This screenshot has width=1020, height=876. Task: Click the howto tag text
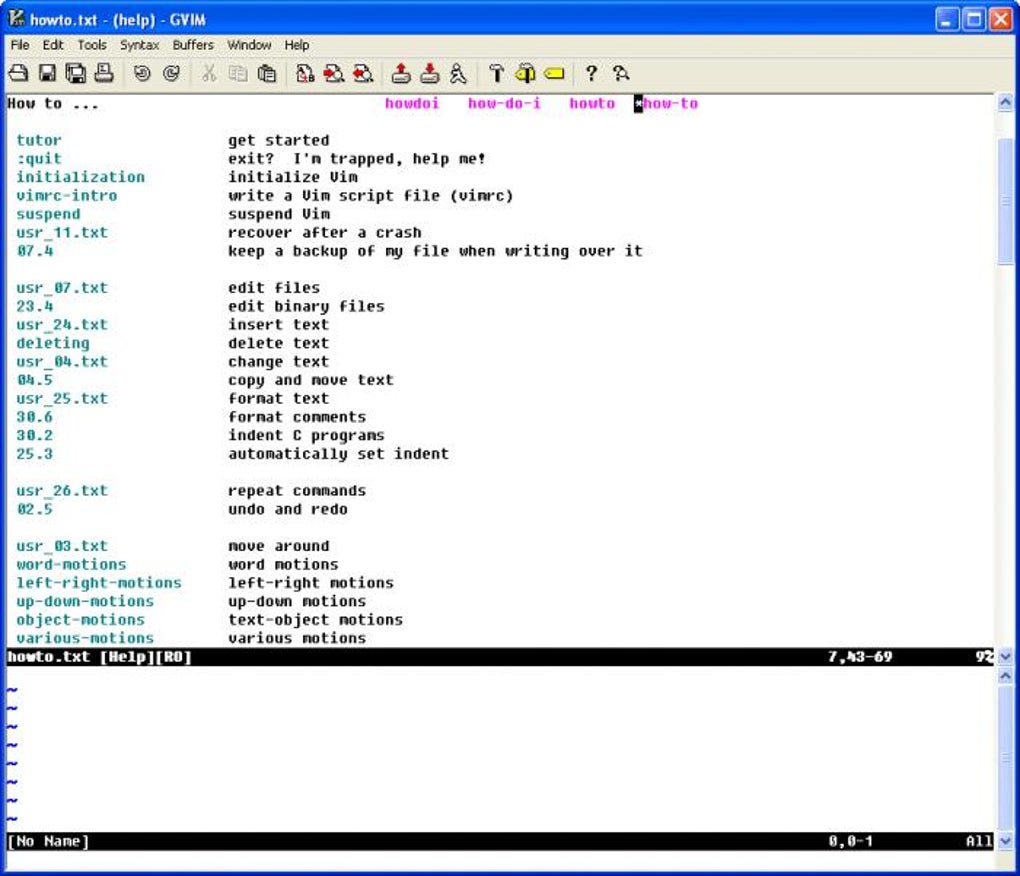[x=592, y=103]
